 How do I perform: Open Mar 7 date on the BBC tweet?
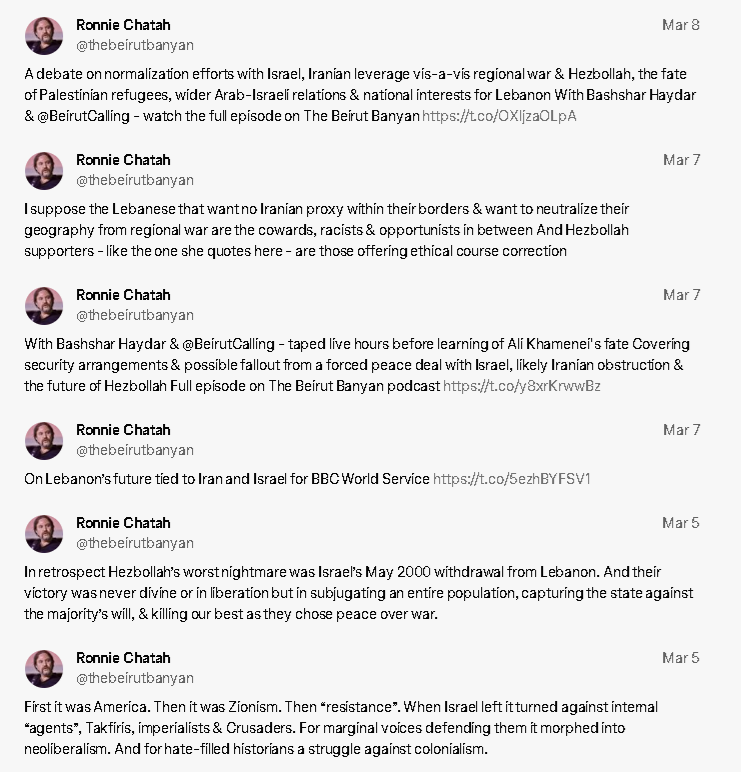681,430
